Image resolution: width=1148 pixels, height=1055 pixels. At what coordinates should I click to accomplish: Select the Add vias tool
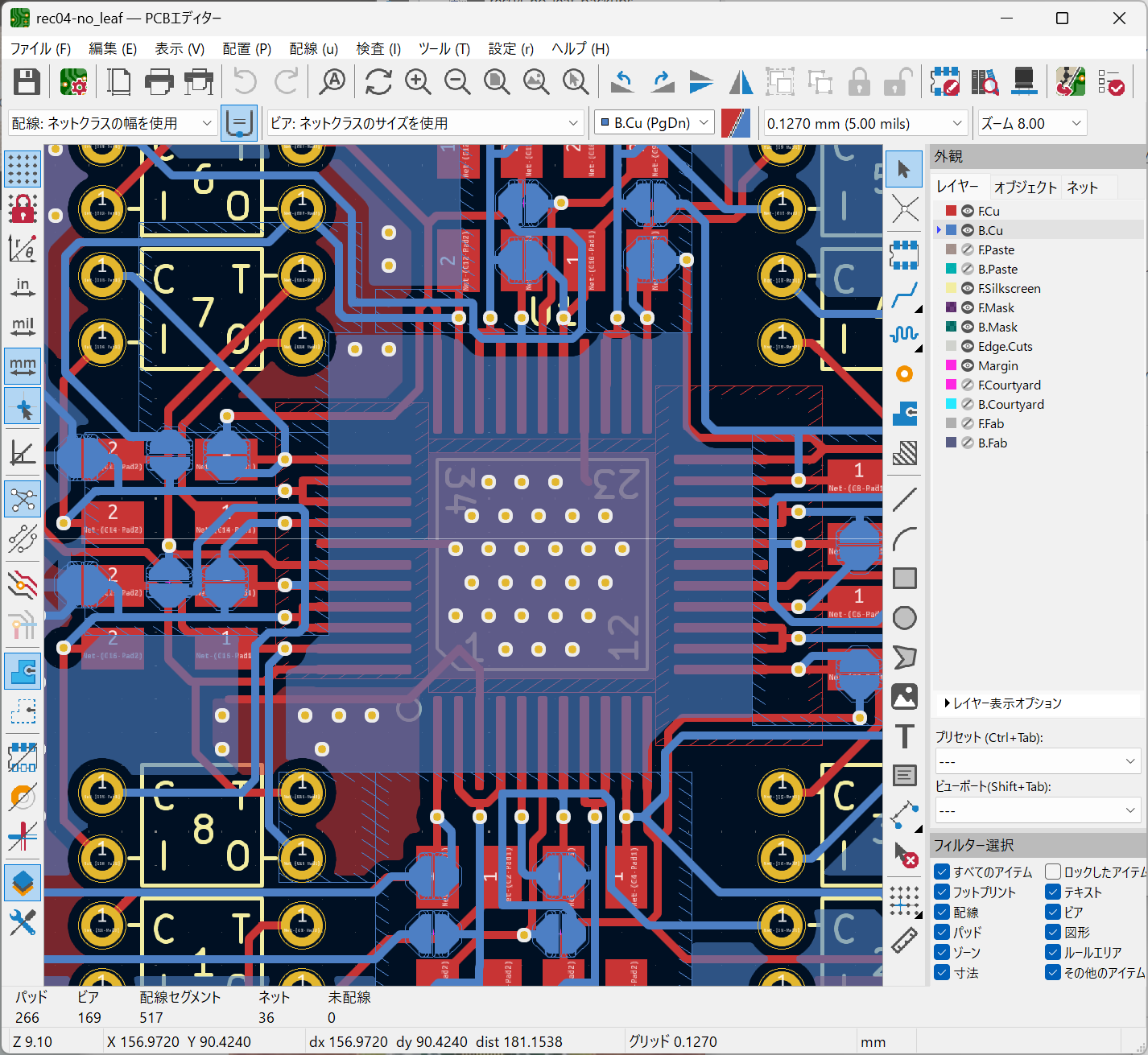[904, 374]
